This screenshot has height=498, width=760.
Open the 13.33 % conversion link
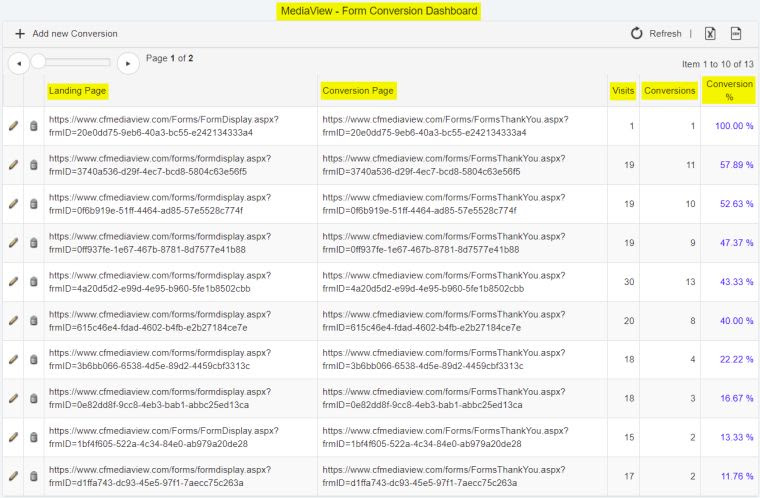point(736,437)
